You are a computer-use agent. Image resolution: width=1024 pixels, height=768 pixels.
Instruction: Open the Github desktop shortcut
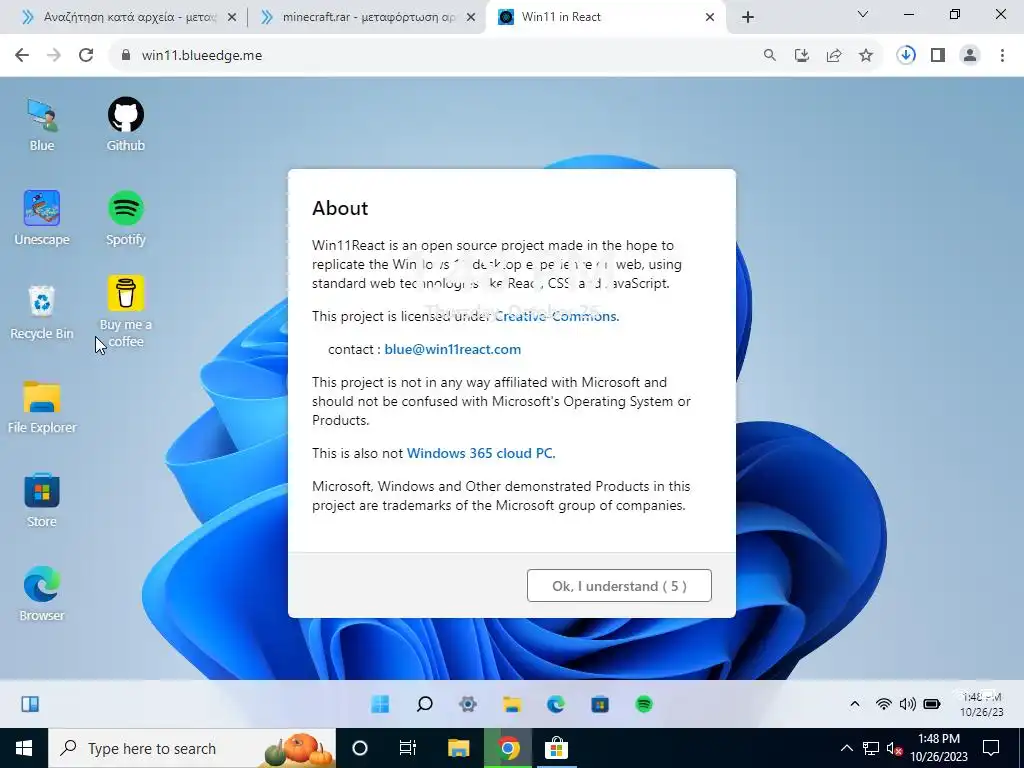click(x=125, y=125)
